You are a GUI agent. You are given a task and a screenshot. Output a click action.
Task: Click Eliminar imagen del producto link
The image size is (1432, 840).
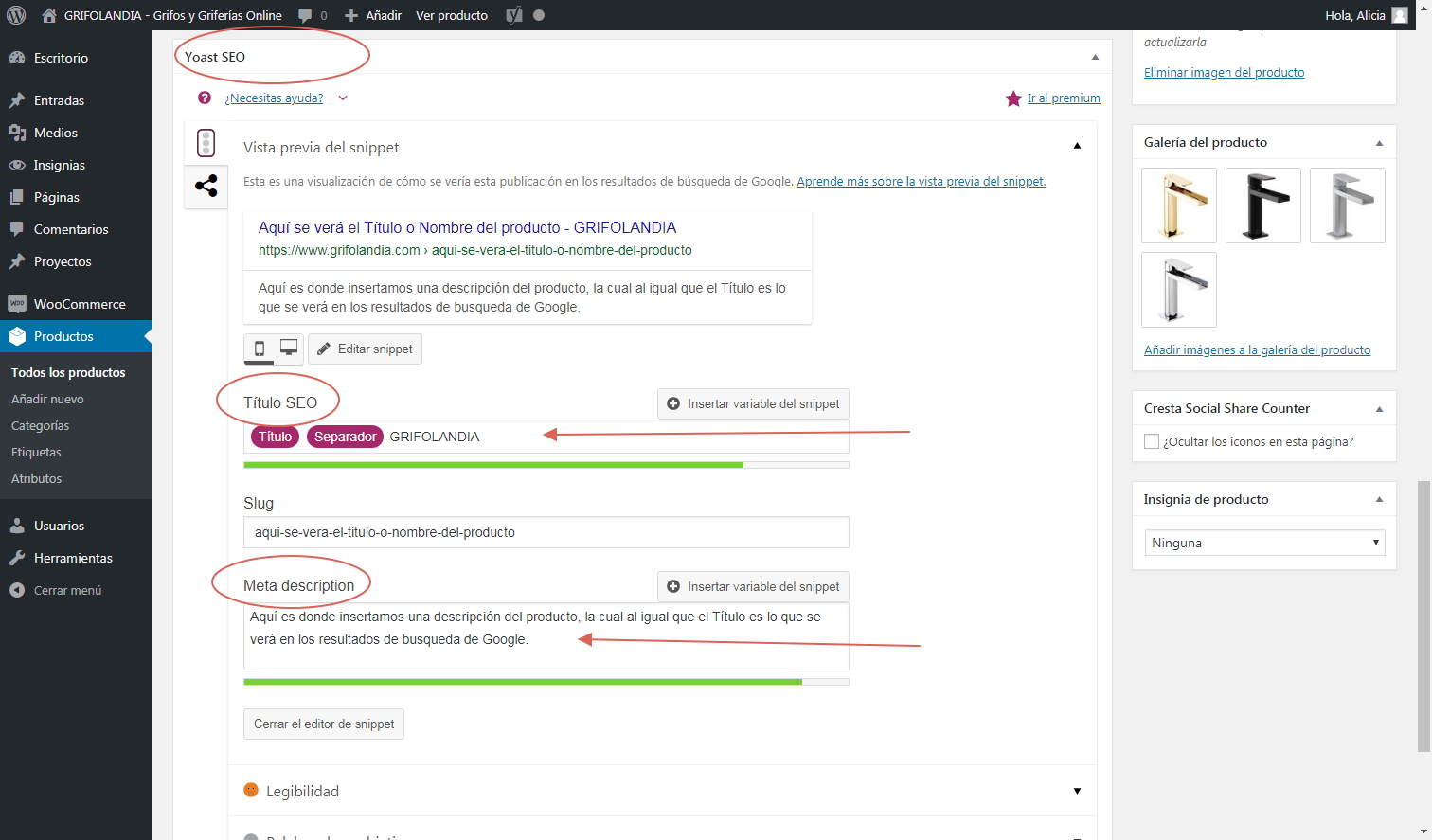pos(1224,72)
